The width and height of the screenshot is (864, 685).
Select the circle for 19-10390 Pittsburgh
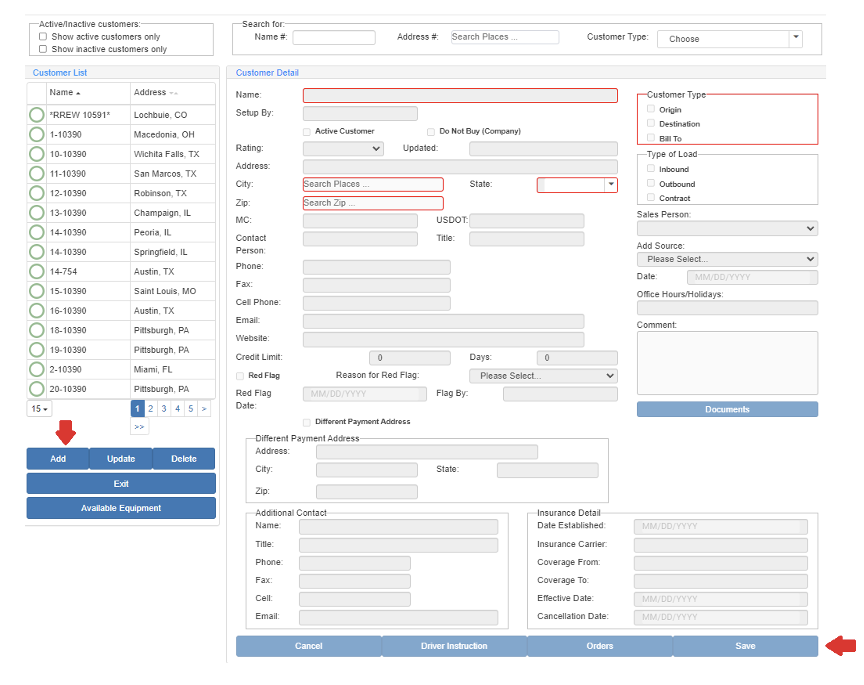[x=36, y=349]
